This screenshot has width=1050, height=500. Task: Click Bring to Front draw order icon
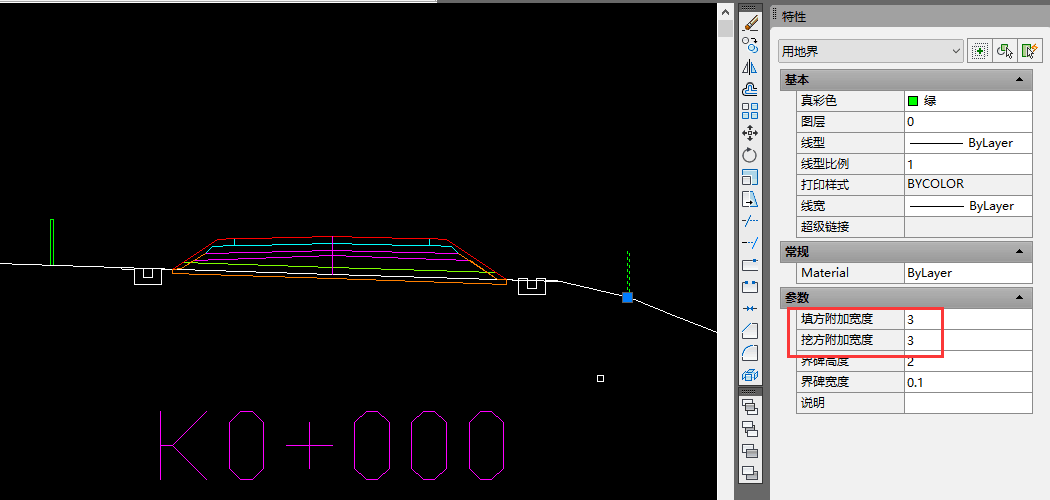(x=750, y=407)
